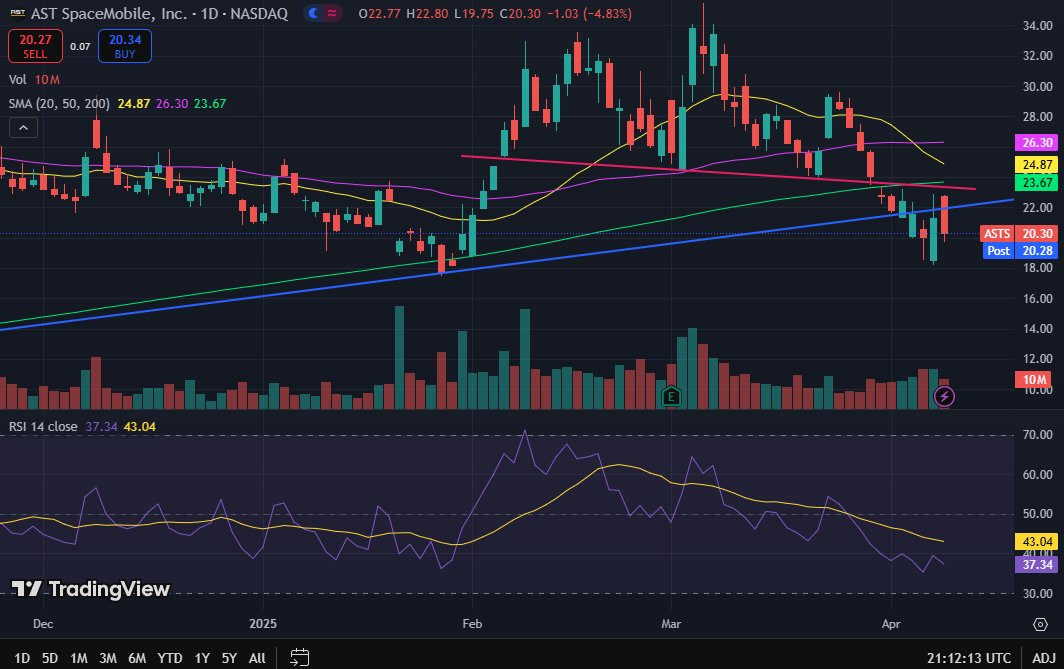Click the '2025' label on time axis
Viewport: 1064px width, 669px height.
click(263, 624)
